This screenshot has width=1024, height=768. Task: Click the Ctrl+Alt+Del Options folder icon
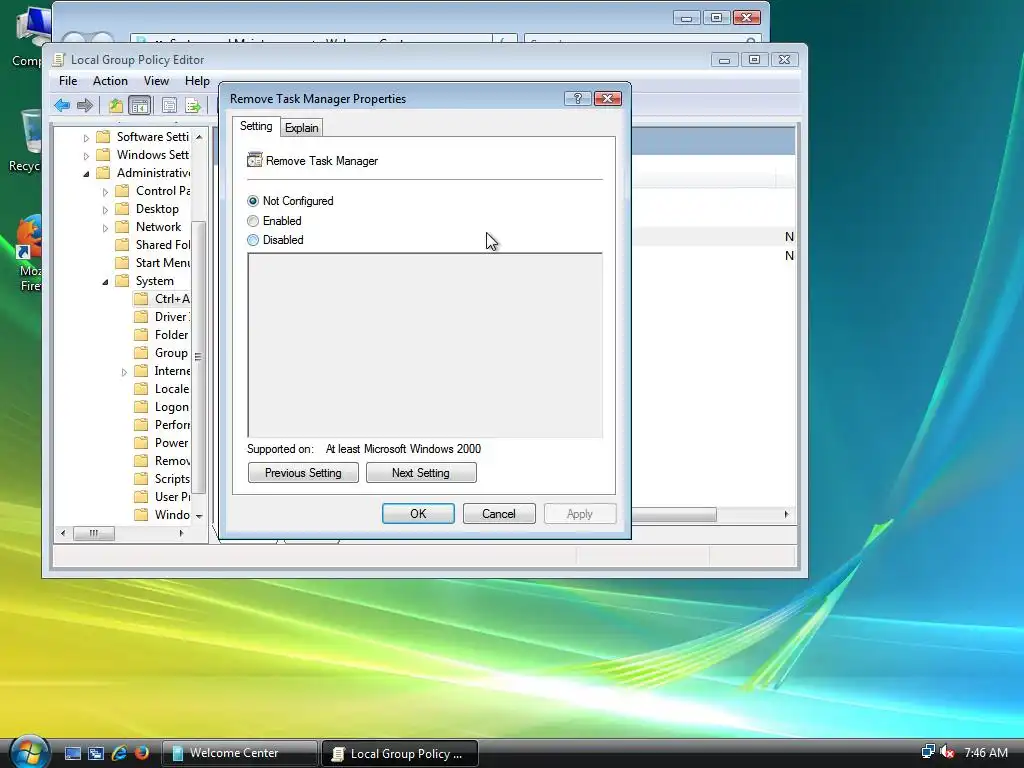(141, 298)
